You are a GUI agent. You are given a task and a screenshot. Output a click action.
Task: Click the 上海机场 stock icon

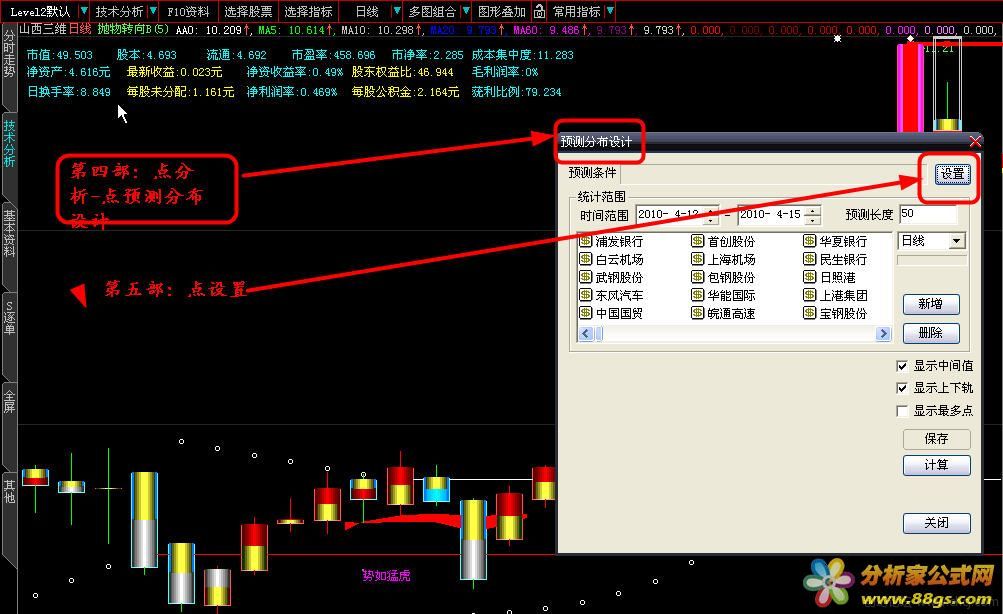pyautogui.click(x=698, y=260)
